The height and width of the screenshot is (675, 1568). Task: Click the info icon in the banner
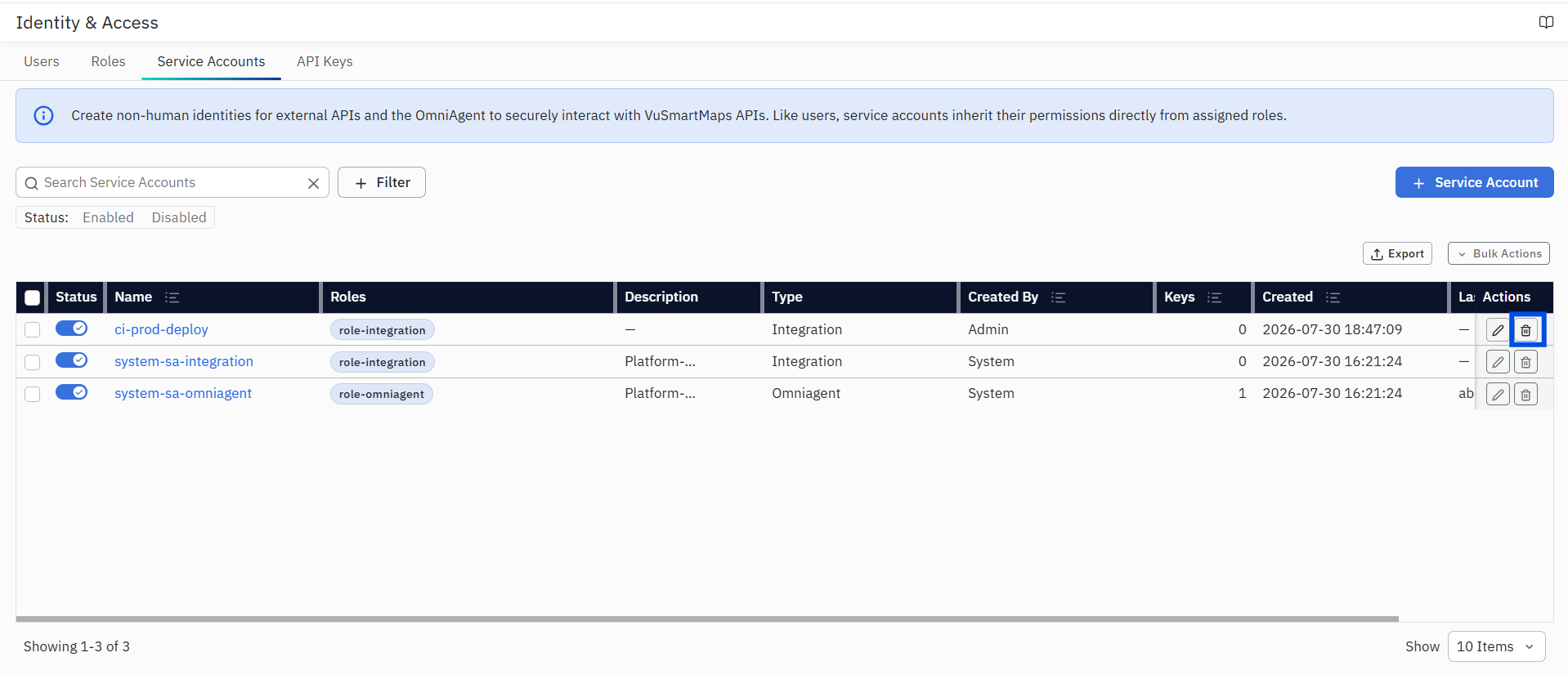tap(43, 115)
